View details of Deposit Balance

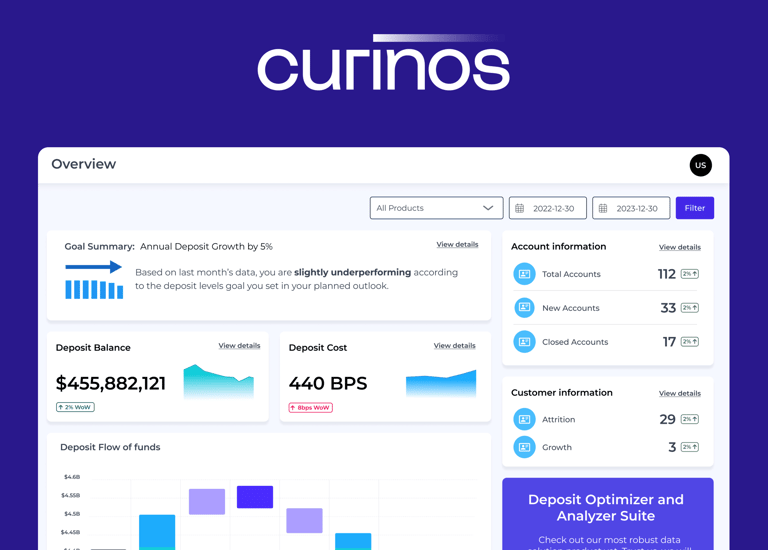(x=239, y=346)
